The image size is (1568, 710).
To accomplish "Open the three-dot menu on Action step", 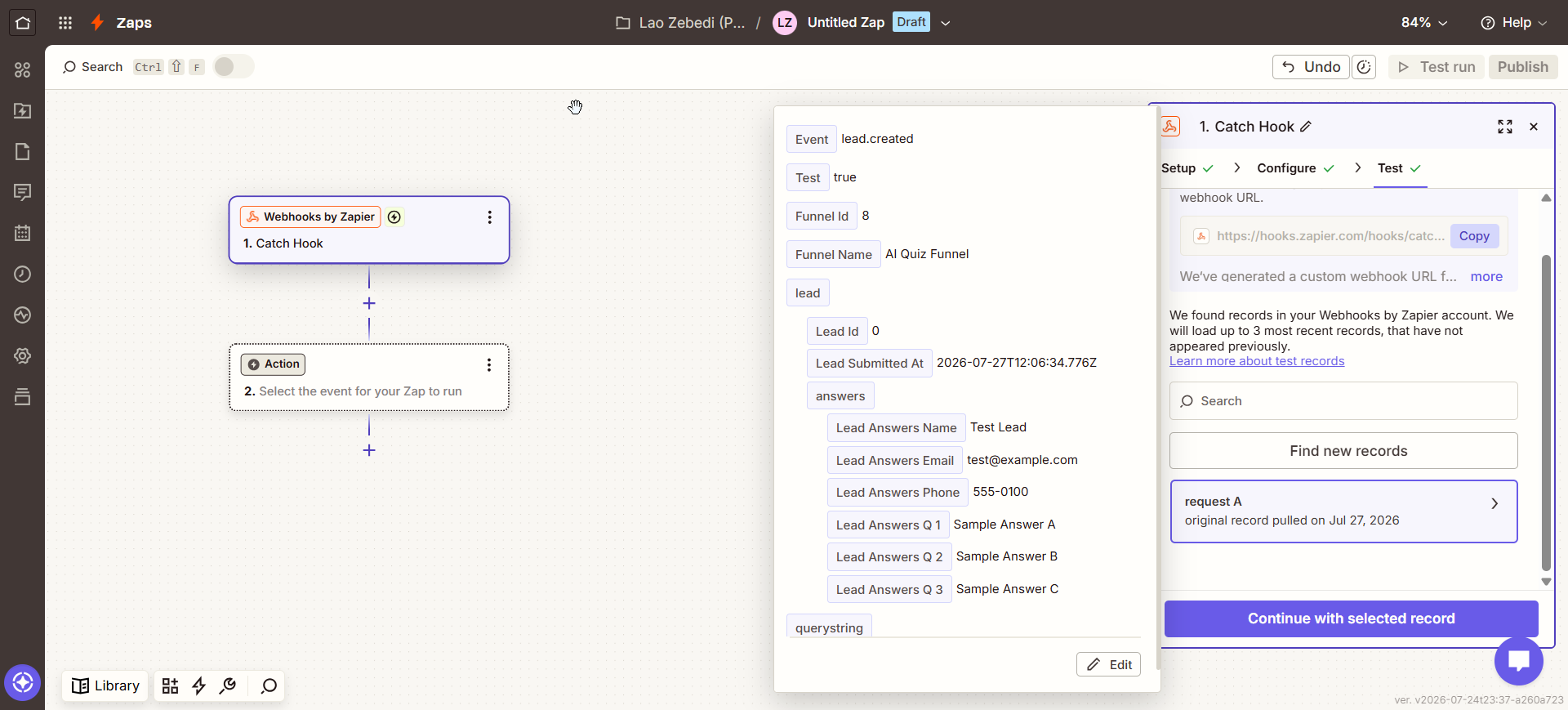I will coord(489,365).
